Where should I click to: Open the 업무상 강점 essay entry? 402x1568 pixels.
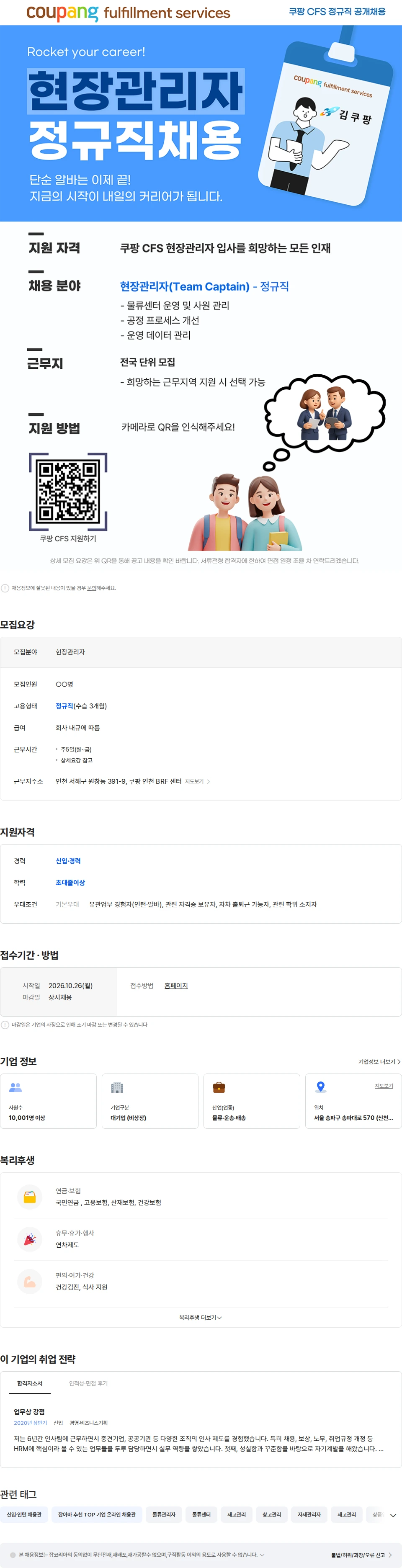tap(29, 1411)
